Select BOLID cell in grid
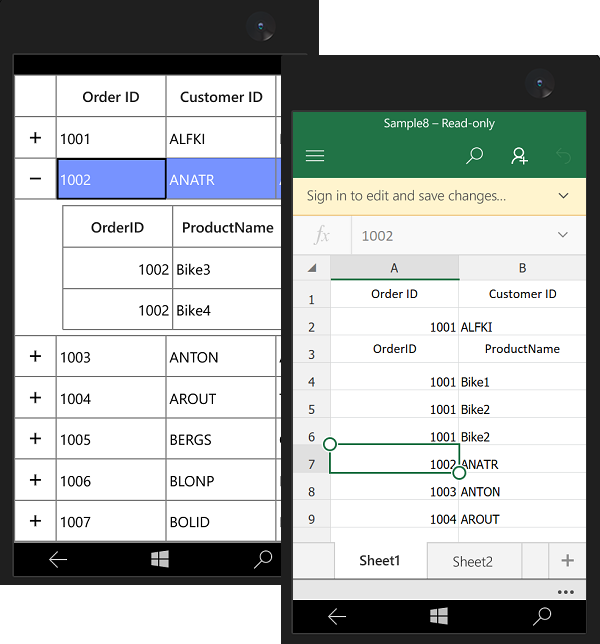This screenshot has width=600, height=644. 221,521
